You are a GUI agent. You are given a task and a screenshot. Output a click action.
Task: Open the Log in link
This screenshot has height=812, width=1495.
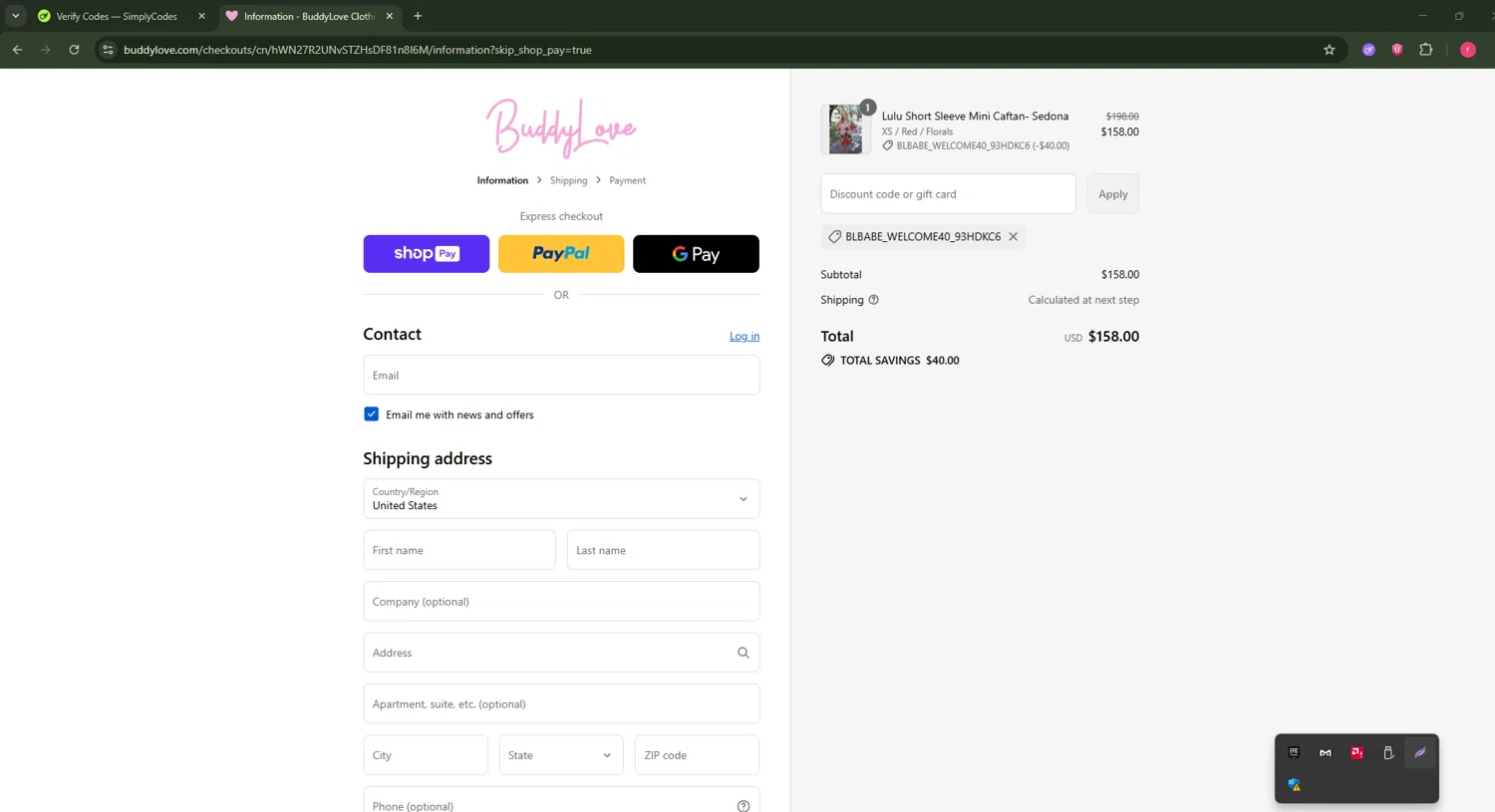(745, 337)
